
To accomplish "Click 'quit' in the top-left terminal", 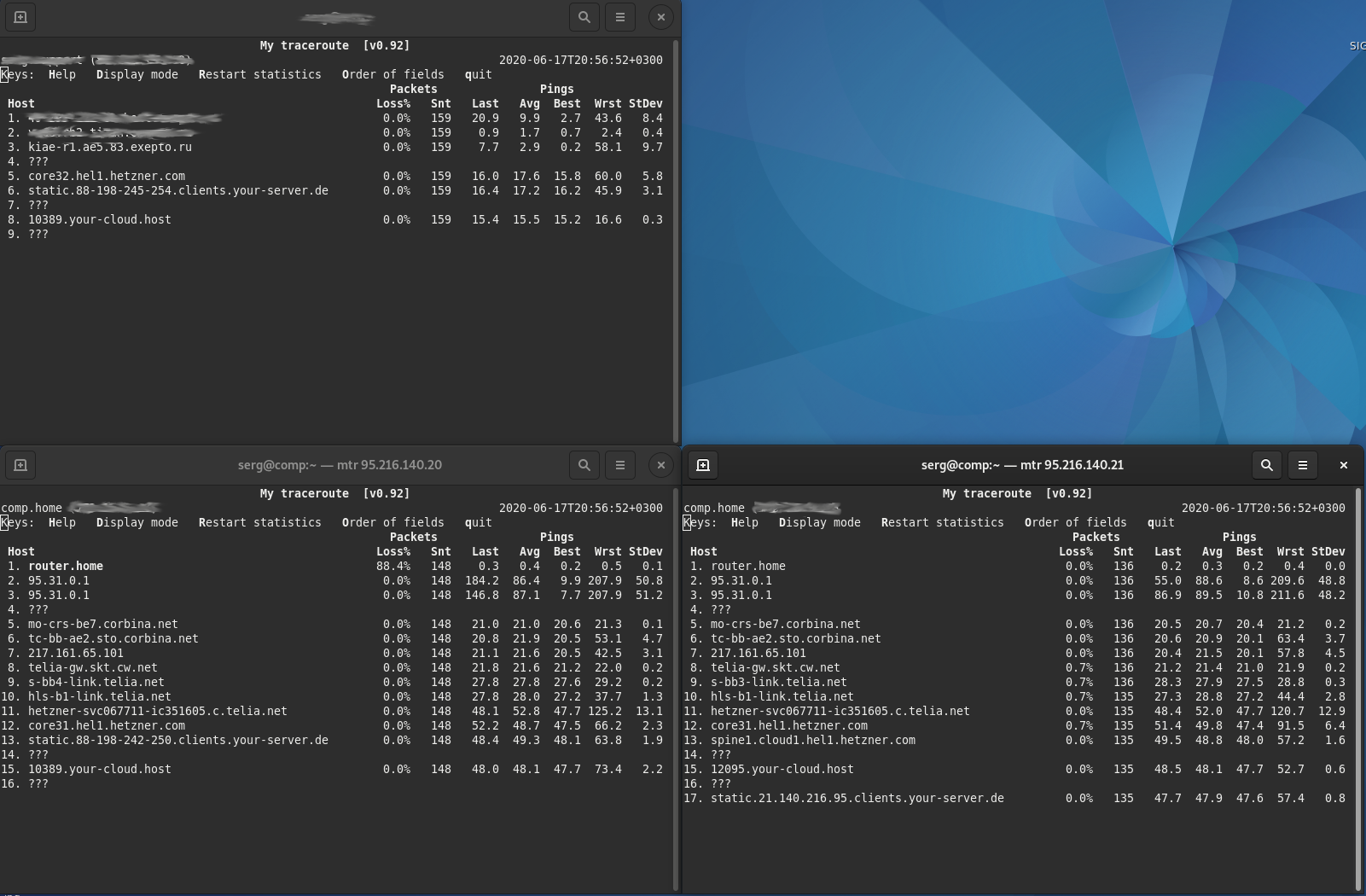I will (479, 74).
